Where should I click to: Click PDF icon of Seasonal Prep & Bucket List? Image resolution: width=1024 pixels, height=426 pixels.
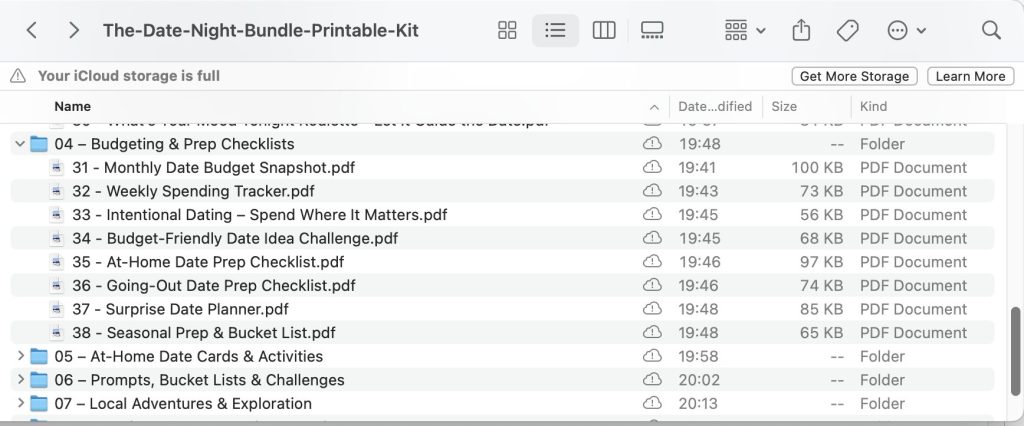pos(57,333)
